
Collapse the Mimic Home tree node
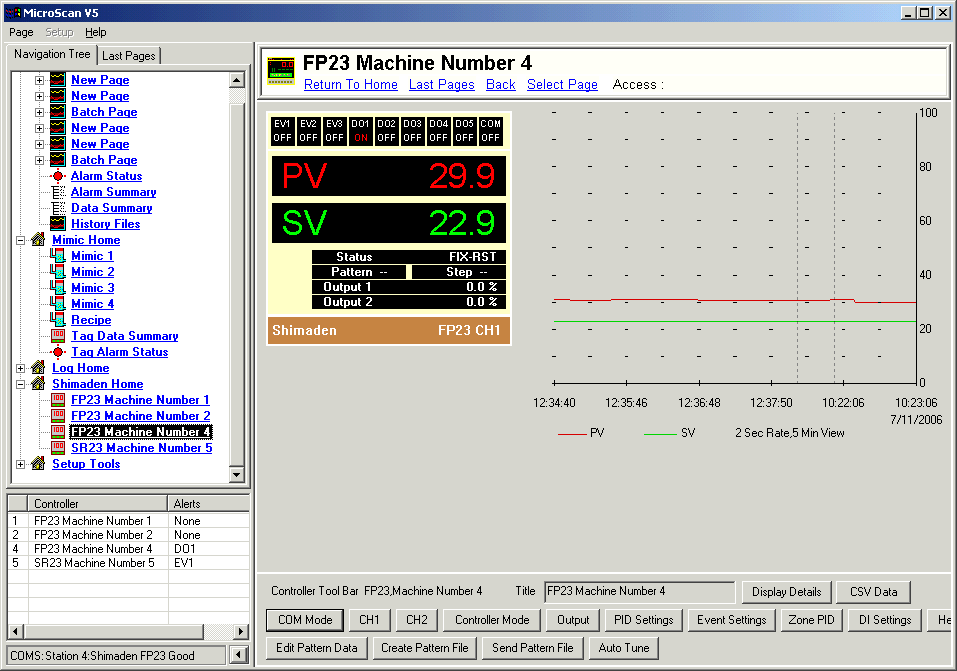[20, 240]
